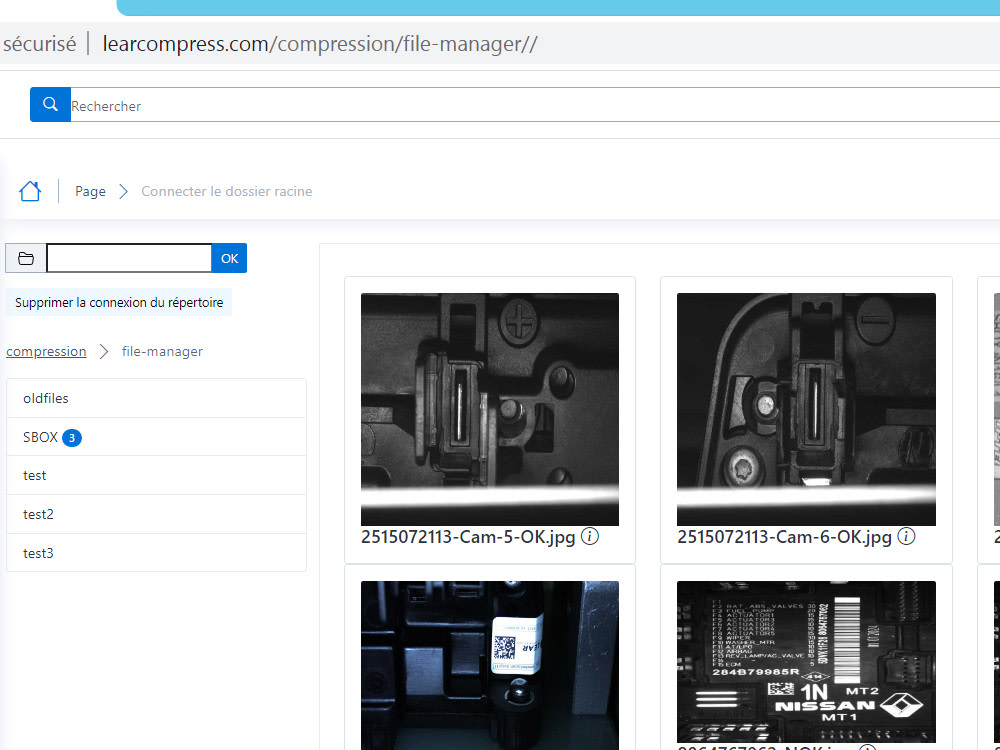Click 'Supprimer la connexion du répertoire'
1000x750 pixels.
(x=119, y=302)
